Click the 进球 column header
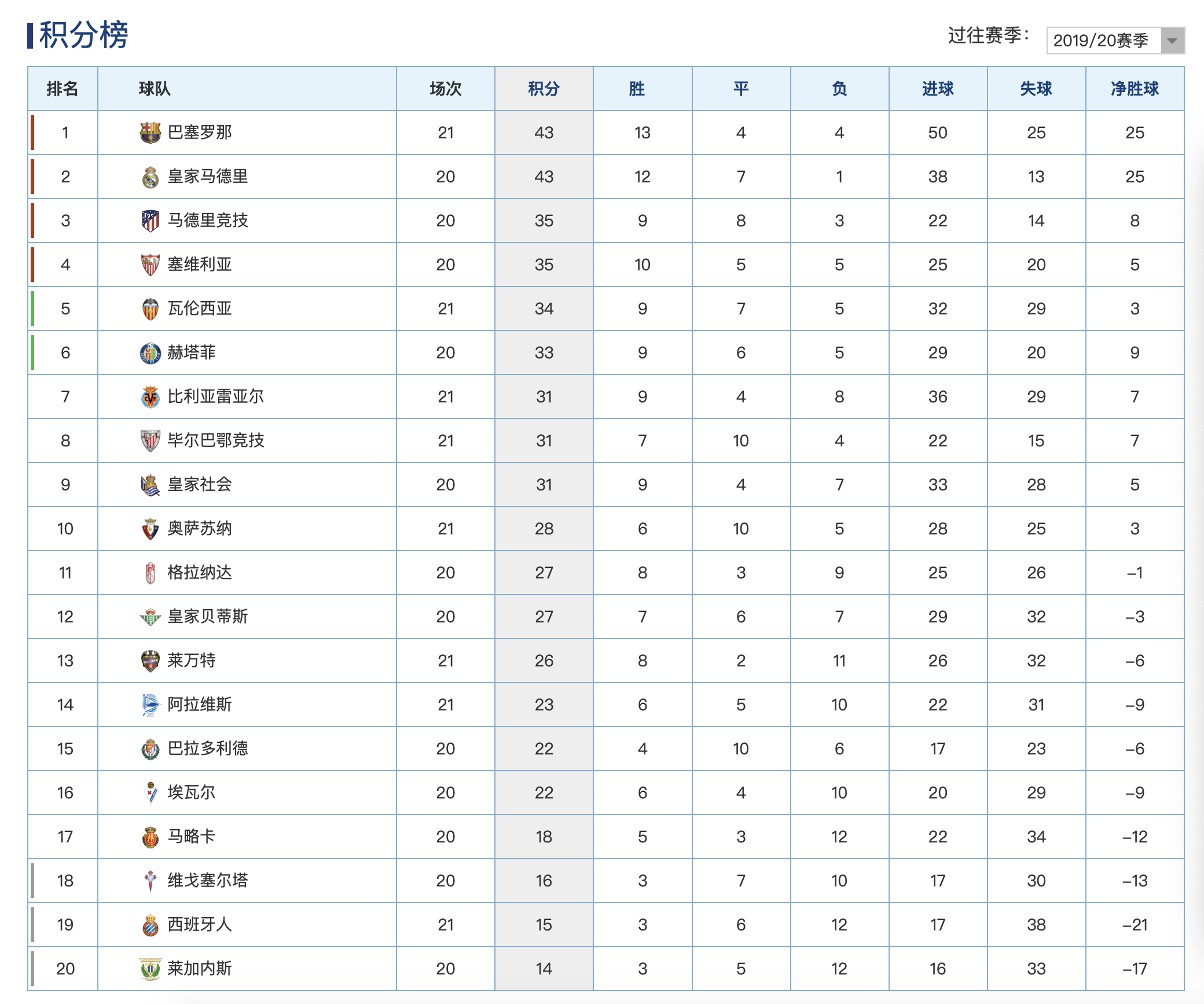The width and height of the screenshot is (1204, 1004). pos(938,89)
